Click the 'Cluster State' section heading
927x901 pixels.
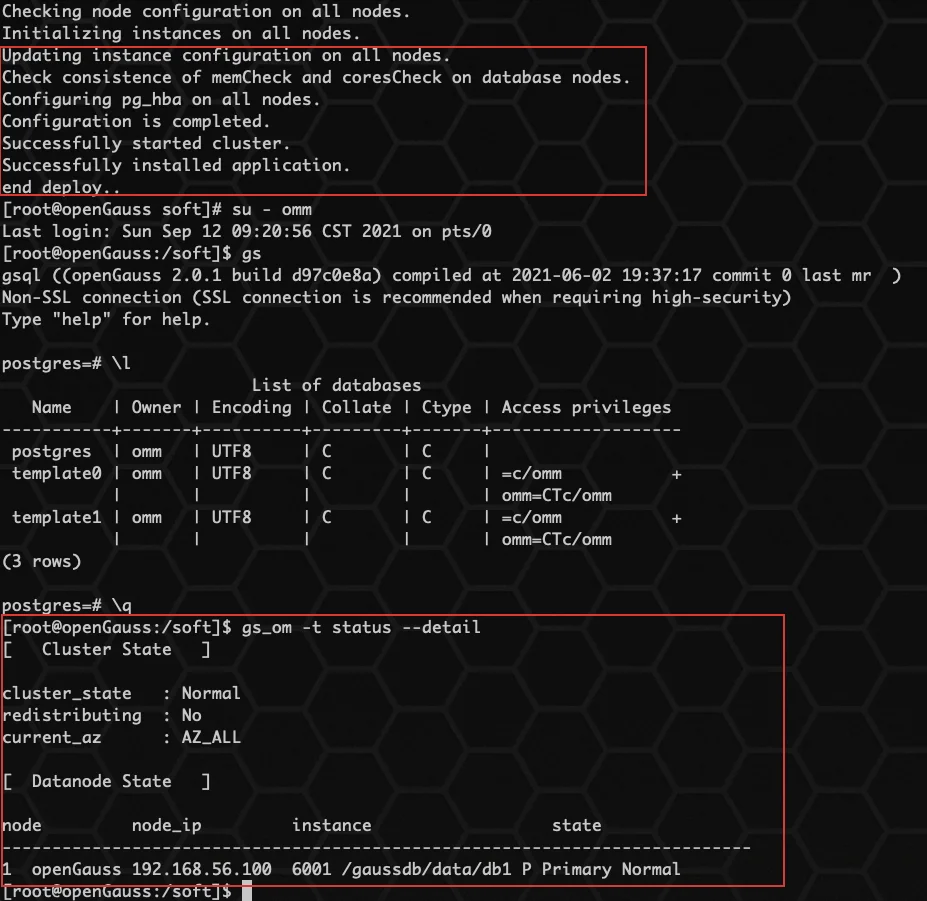(x=106, y=649)
